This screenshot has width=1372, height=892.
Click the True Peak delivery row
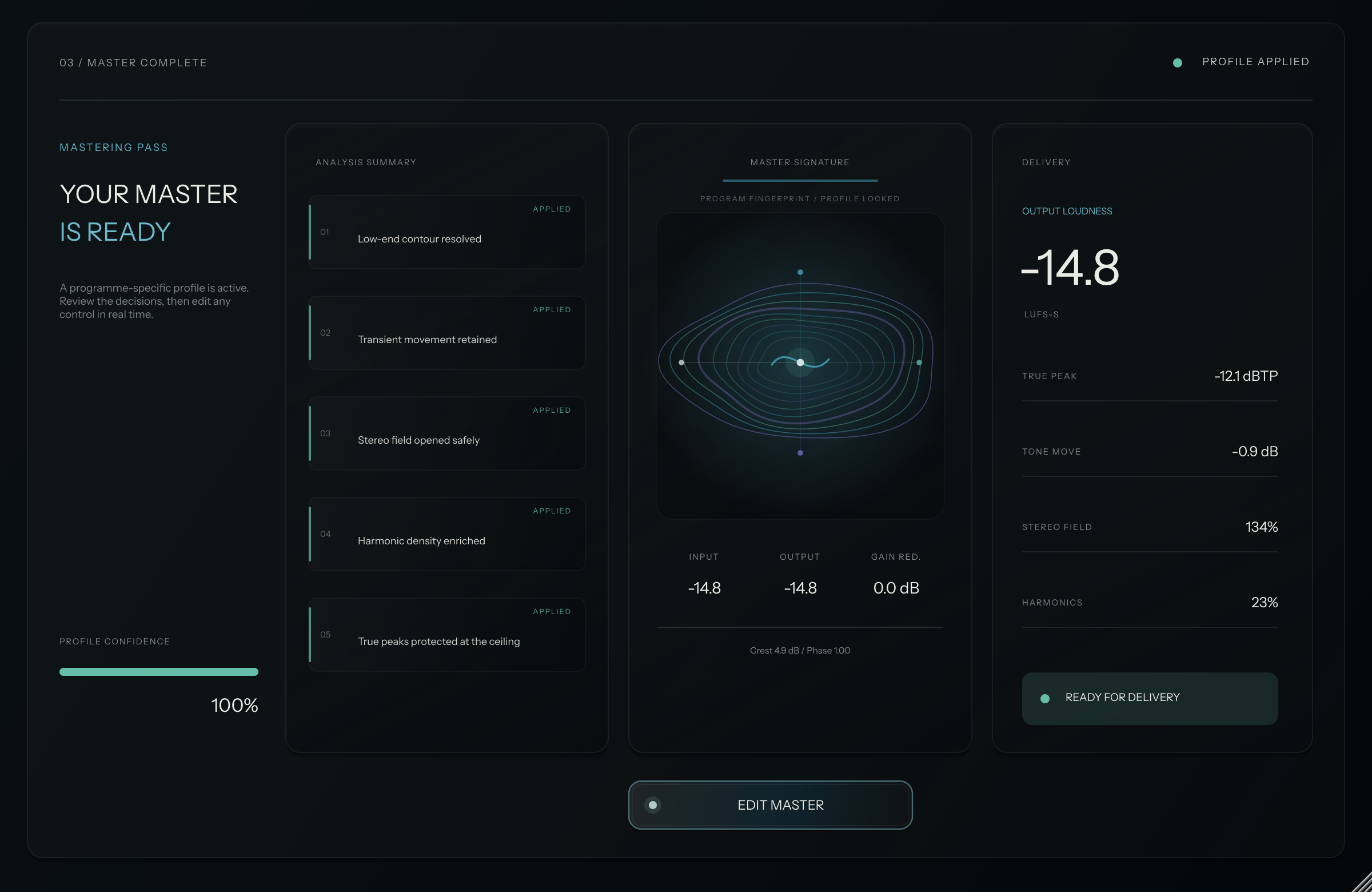[1150, 376]
